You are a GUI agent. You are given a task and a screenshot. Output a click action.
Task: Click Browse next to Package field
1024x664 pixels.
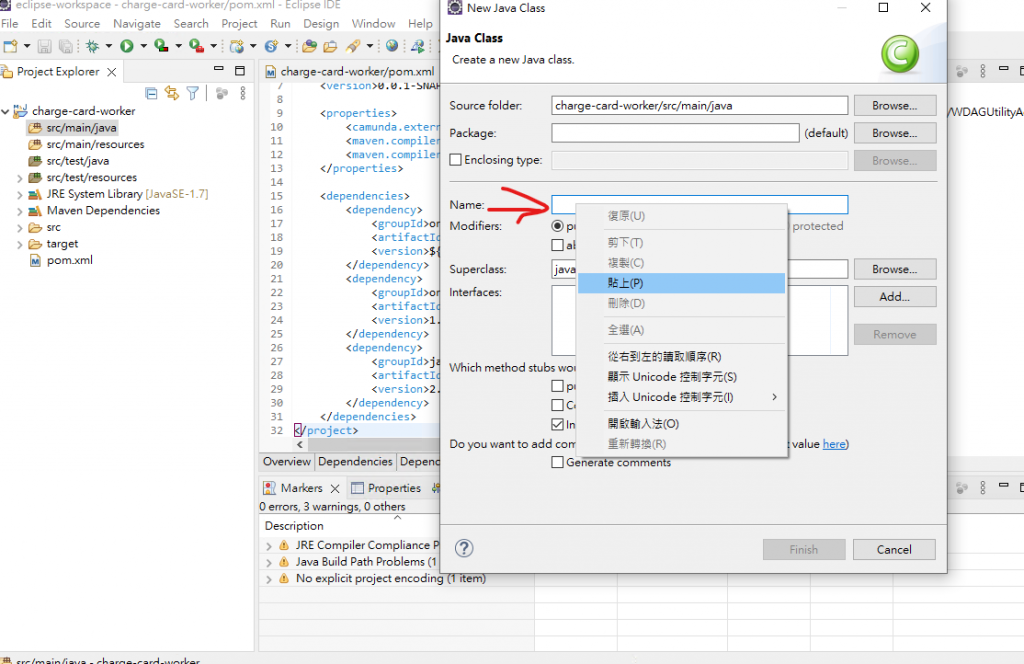[x=895, y=133]
